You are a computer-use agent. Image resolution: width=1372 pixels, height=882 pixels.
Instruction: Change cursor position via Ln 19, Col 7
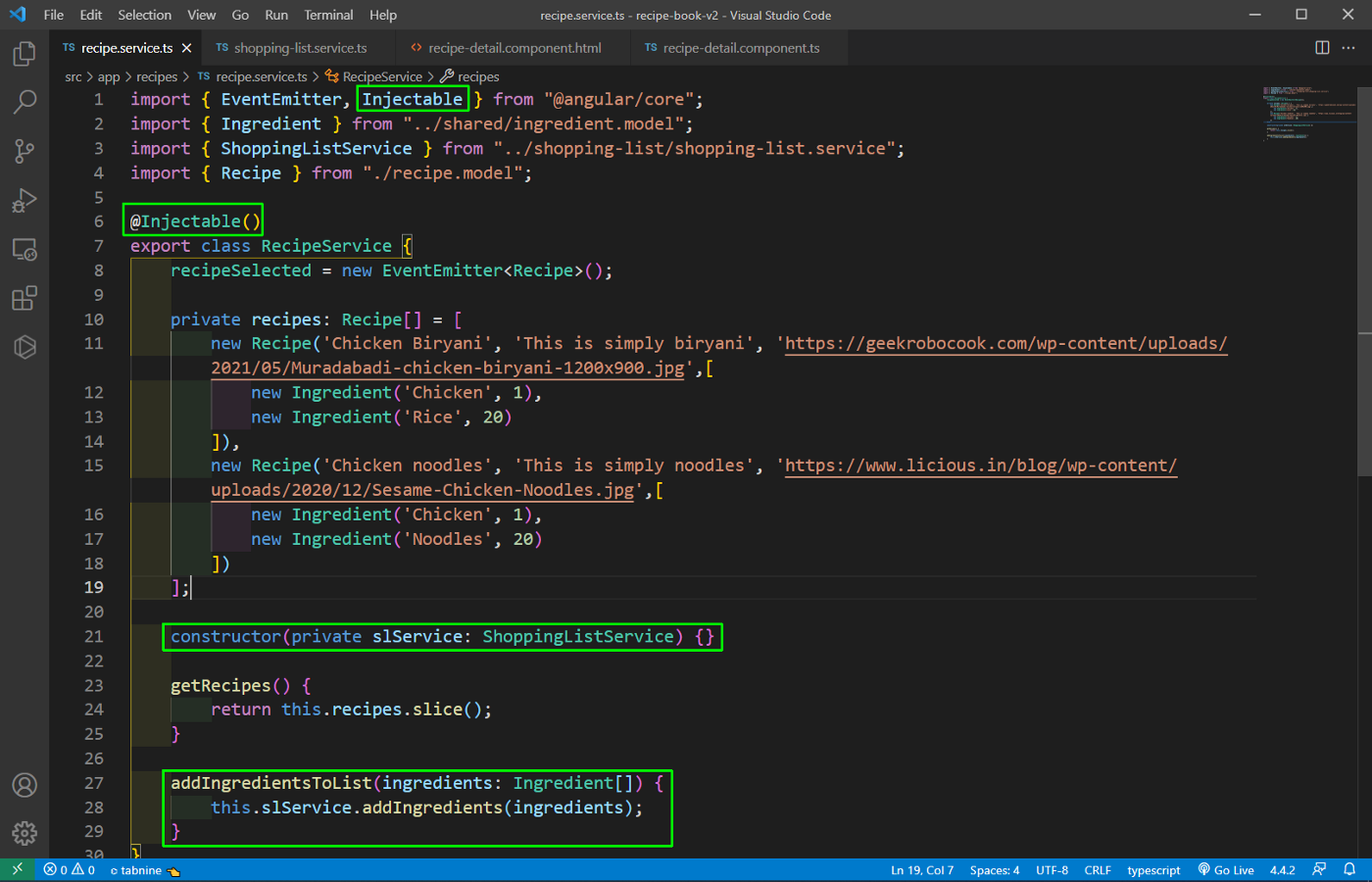coord(922,870)
